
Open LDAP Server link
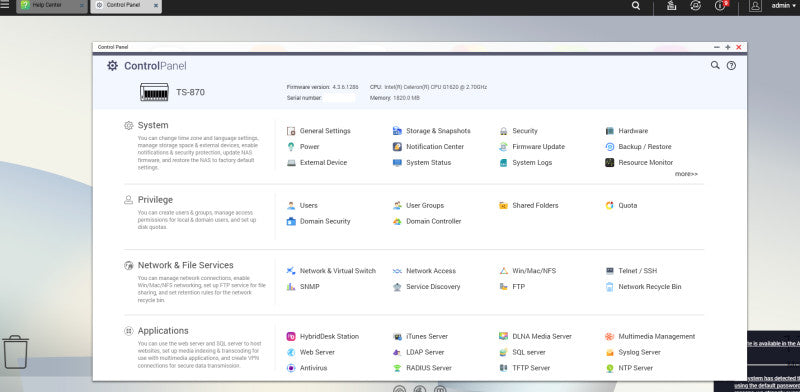point(425,353)
